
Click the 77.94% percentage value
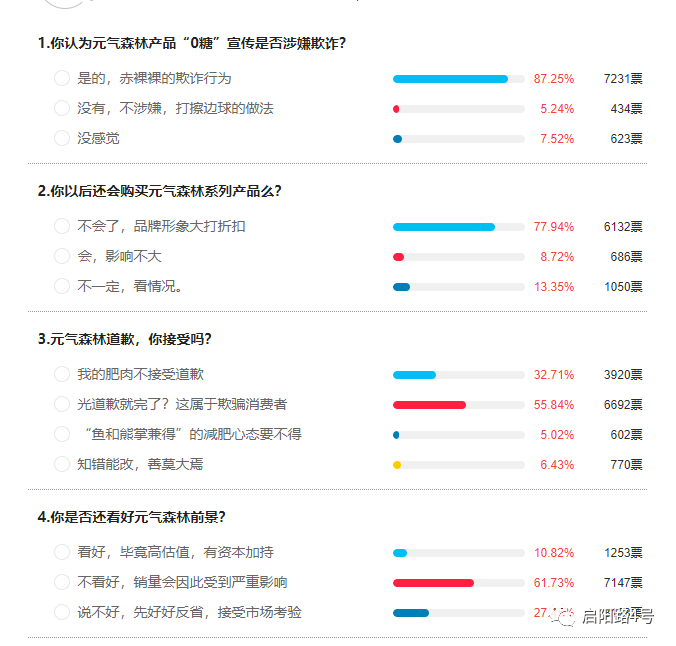pos(554,227)
